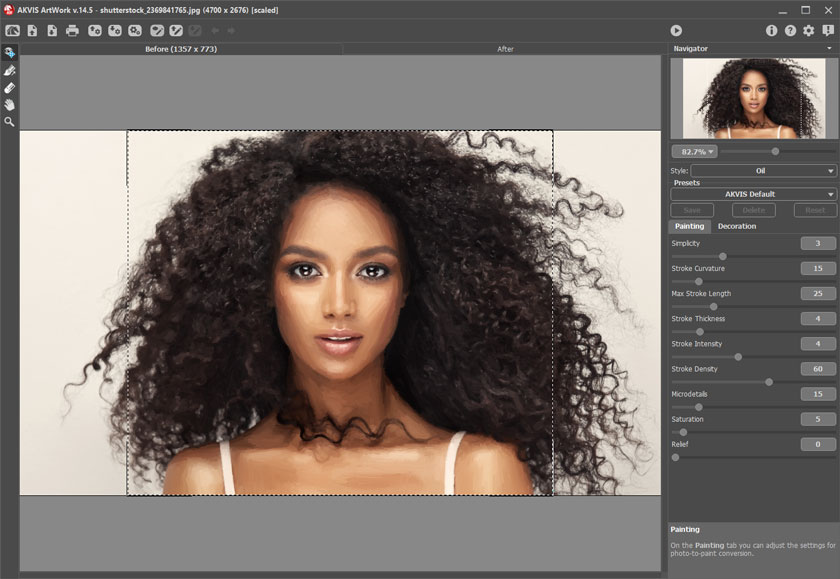Click the greyed save strokes icon

point(195,31)
